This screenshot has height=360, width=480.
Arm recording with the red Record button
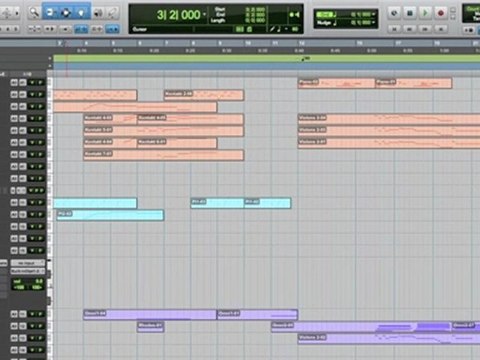tap(441, 13)
